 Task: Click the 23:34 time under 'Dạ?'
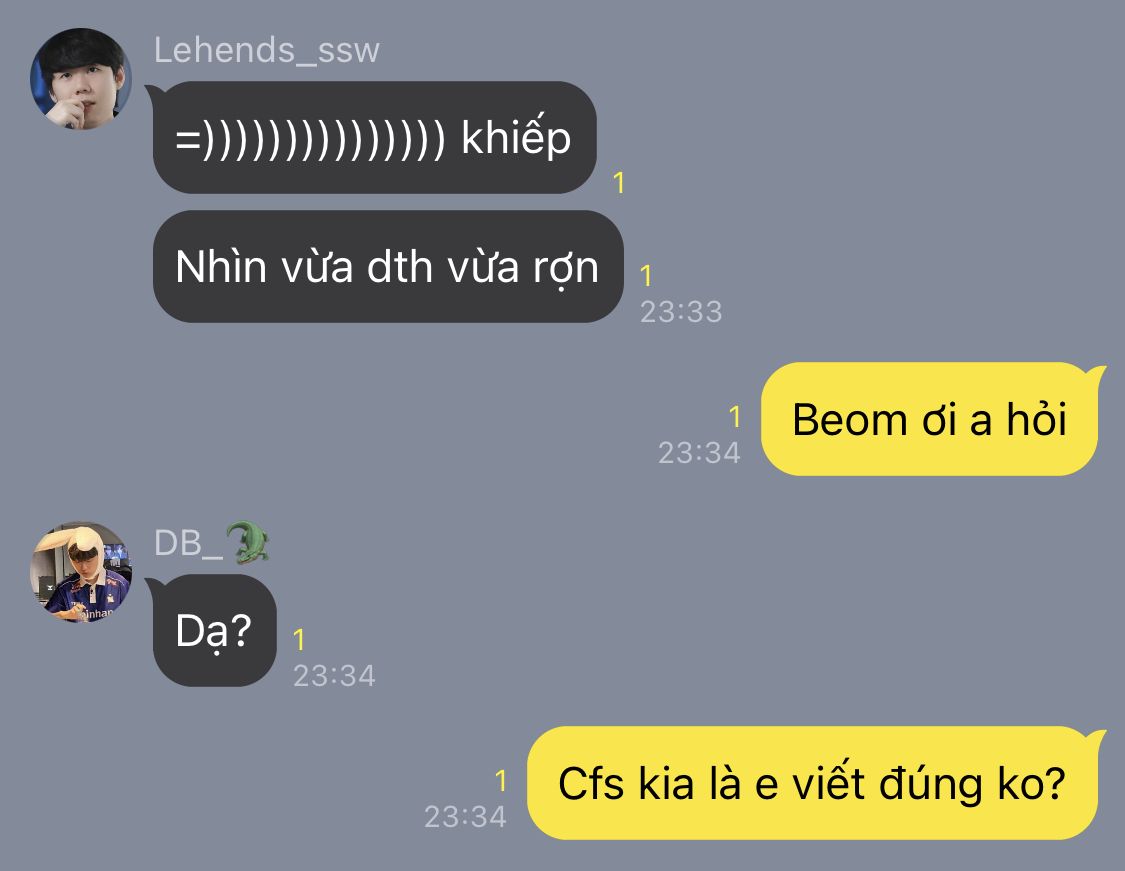pos(334,676)
